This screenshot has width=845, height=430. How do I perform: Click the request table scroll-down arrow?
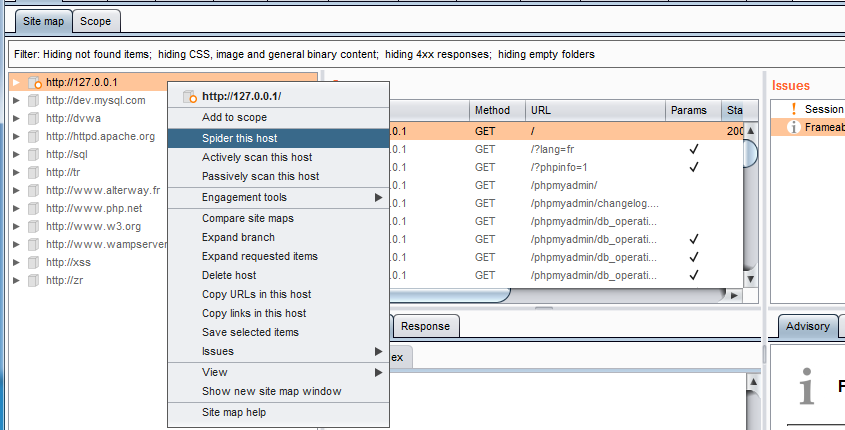[750, 280]
